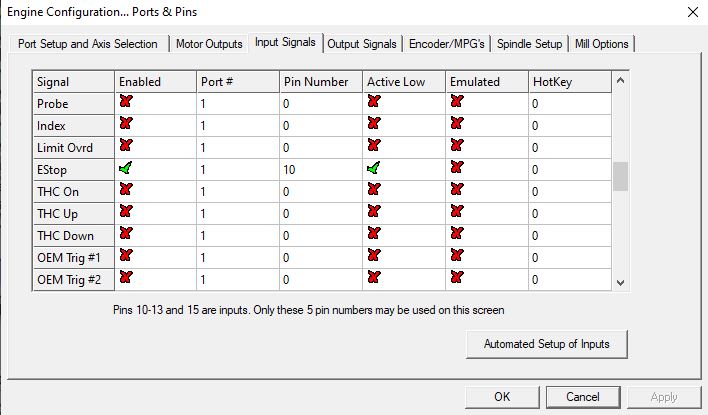Click the Emulated red X for THC Down

pyautogui.click(x=457, y=234)
